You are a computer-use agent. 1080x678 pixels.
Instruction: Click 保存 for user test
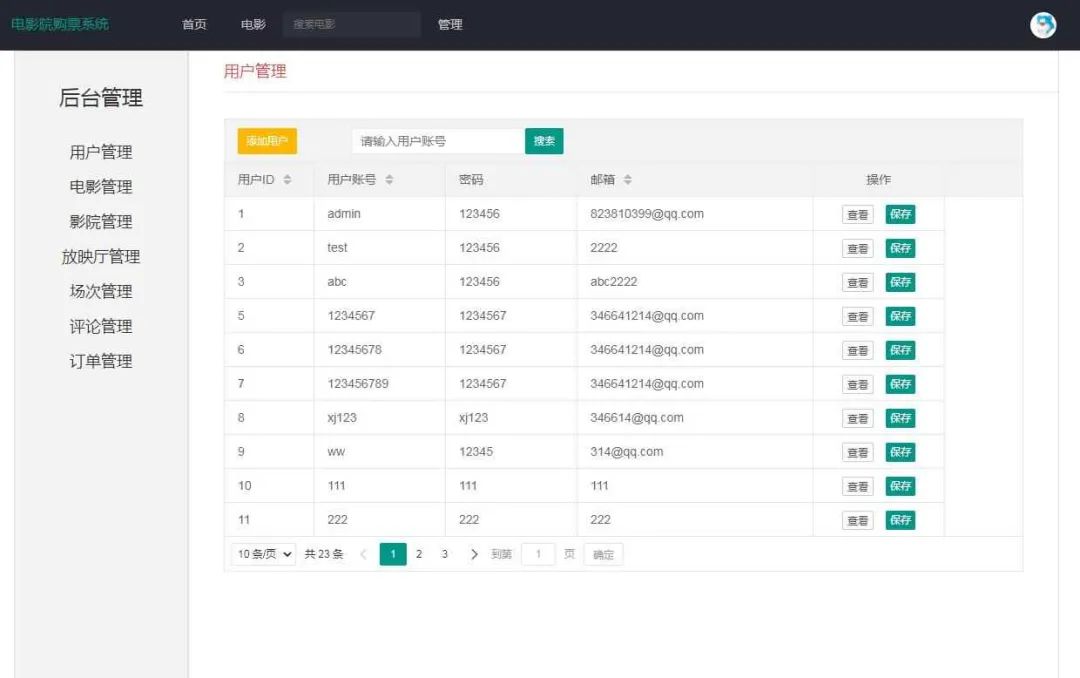[x=901, y=247]
